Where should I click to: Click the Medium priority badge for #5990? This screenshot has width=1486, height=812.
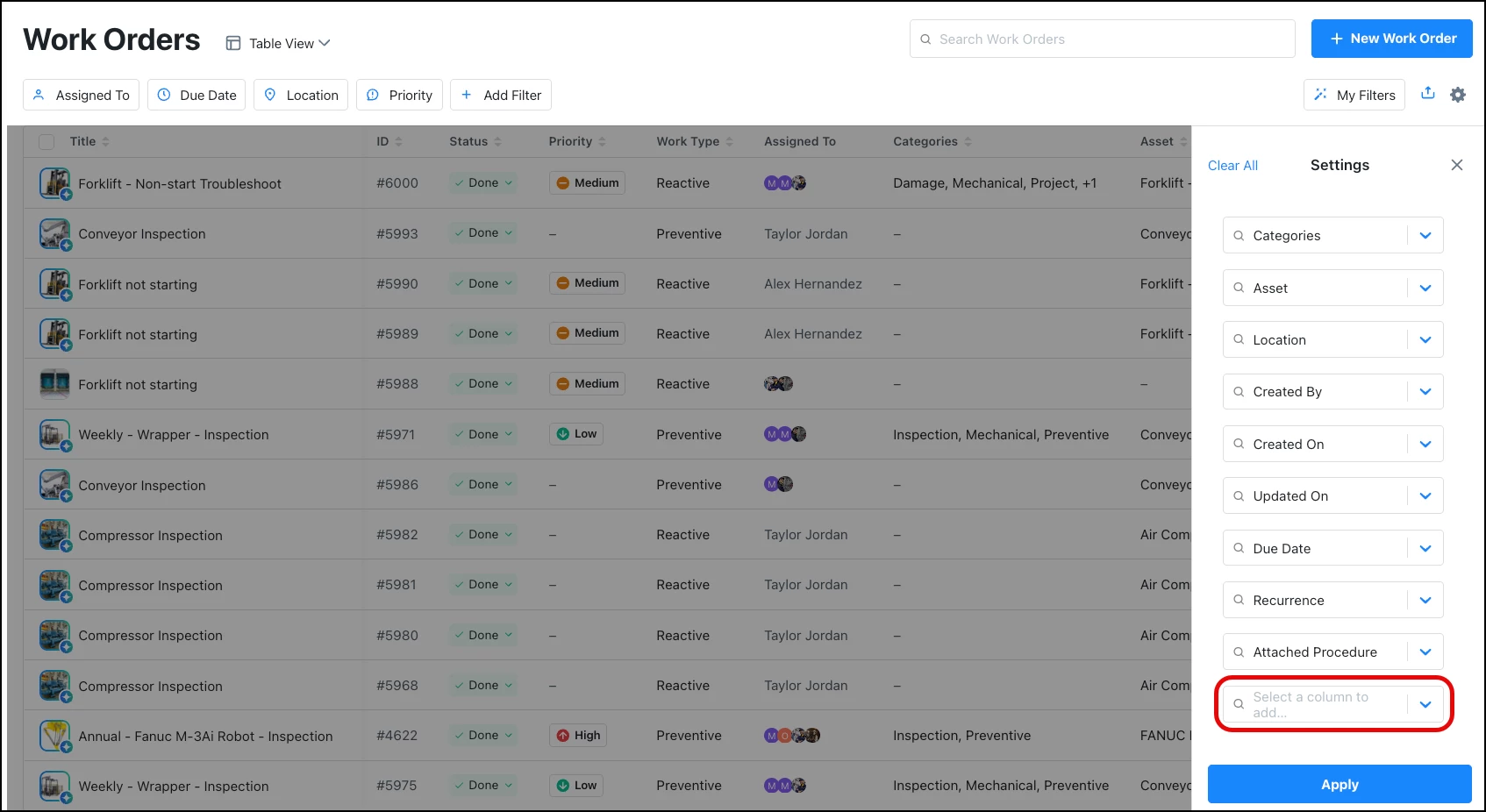click(x=587, y=282)
